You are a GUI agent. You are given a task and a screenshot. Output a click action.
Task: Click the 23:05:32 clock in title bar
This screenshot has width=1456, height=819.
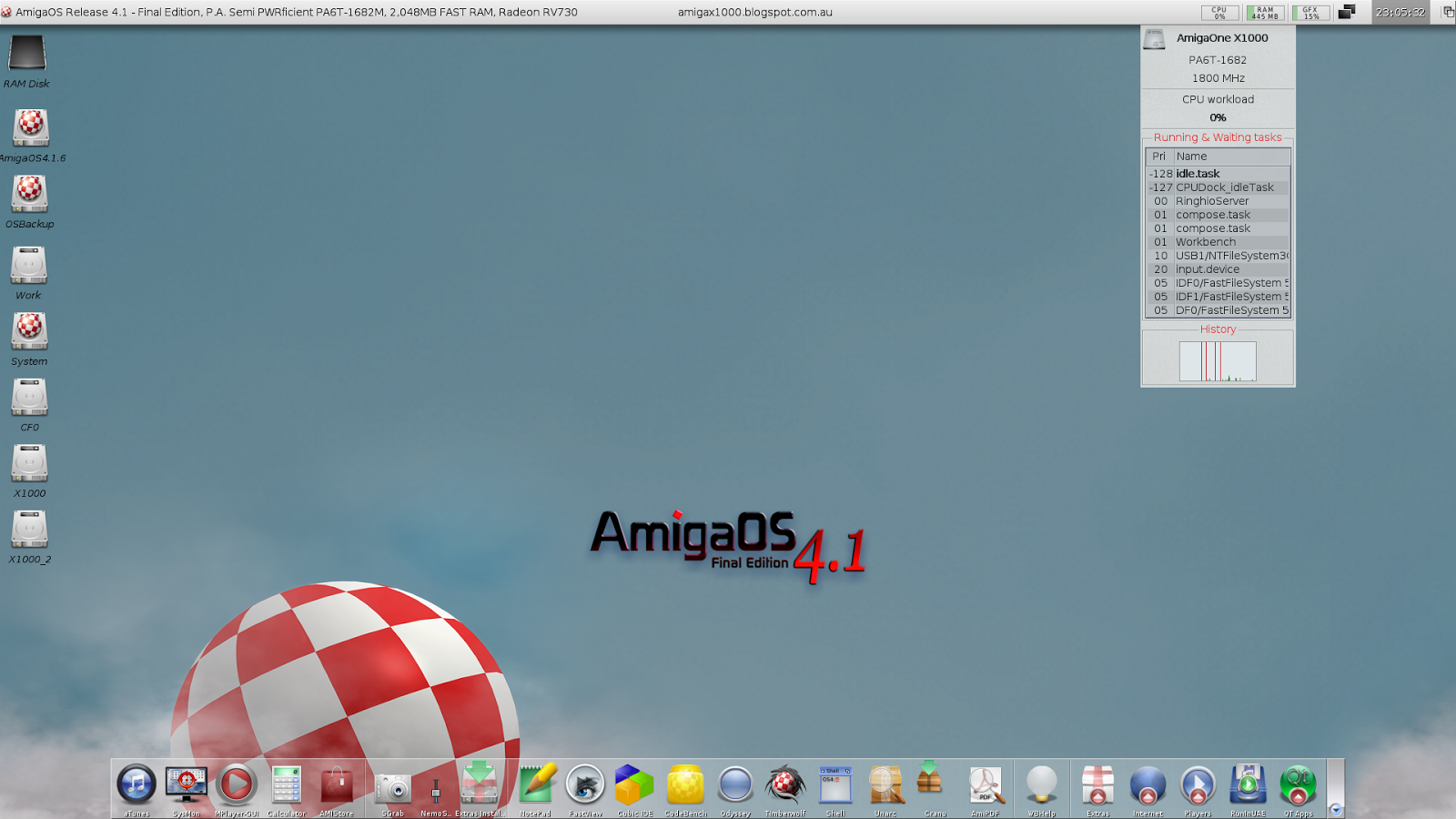click(x=1400, y=12)
